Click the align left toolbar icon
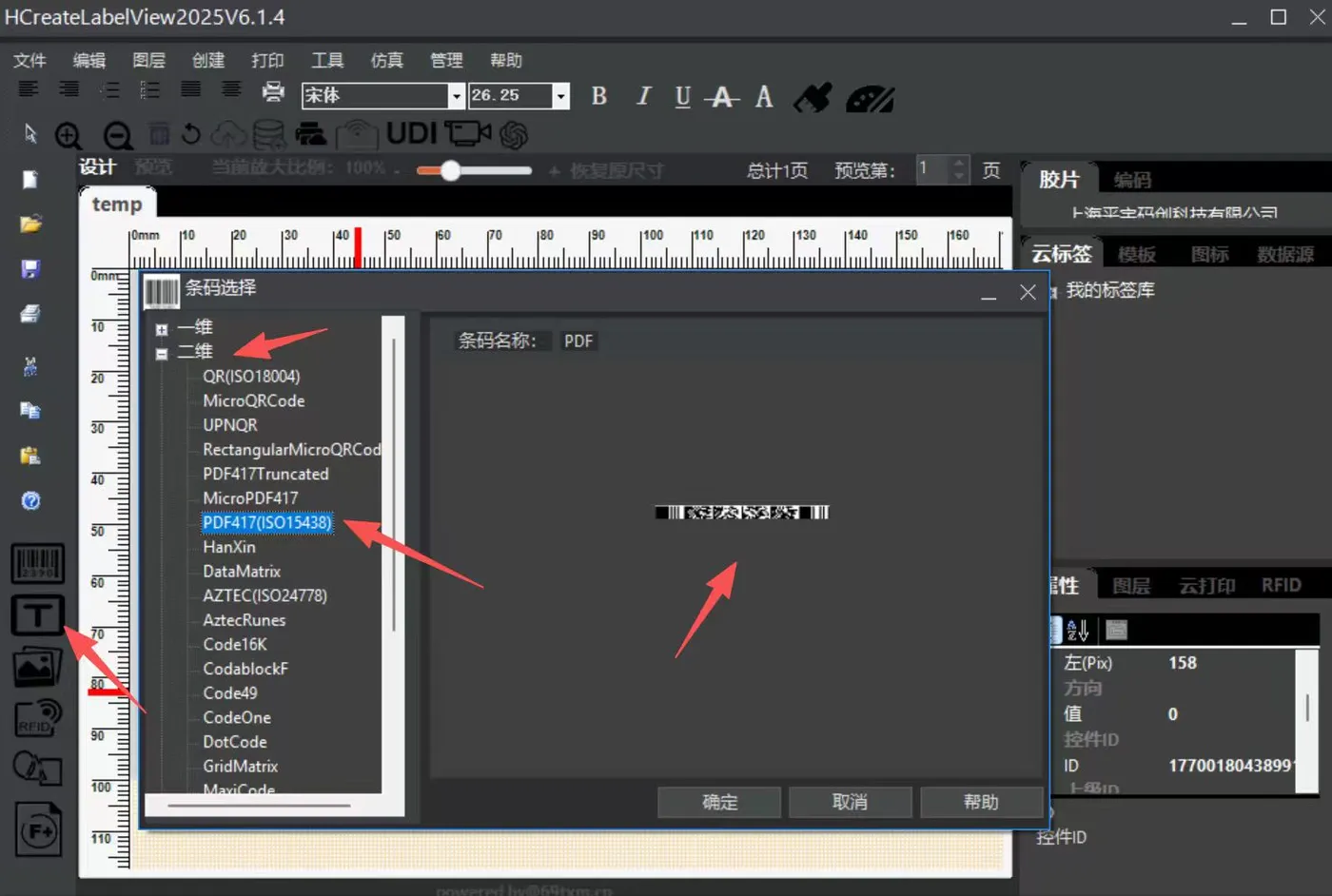The image size is (1332, 896). point(29,89)
